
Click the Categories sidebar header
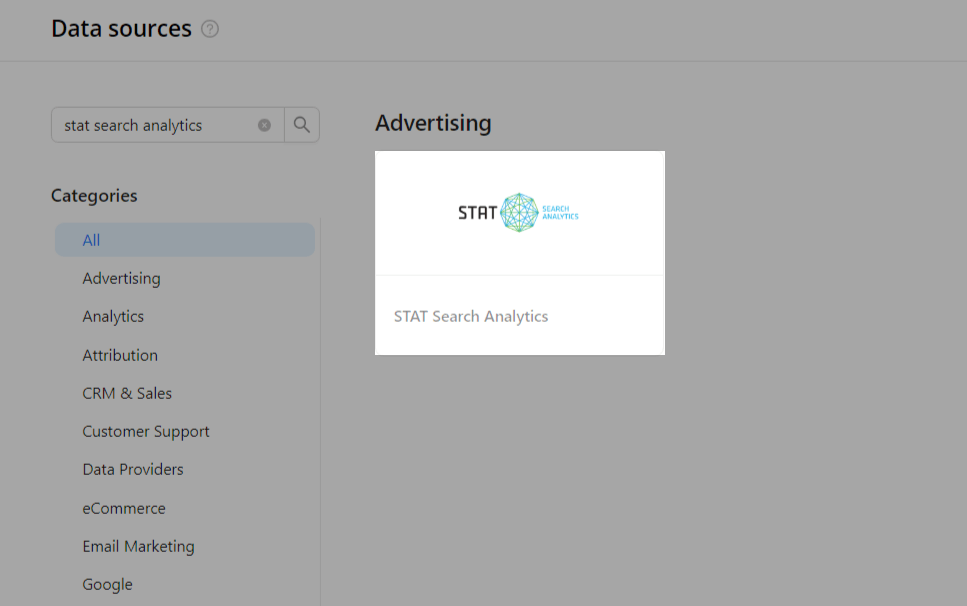(94, 195)
